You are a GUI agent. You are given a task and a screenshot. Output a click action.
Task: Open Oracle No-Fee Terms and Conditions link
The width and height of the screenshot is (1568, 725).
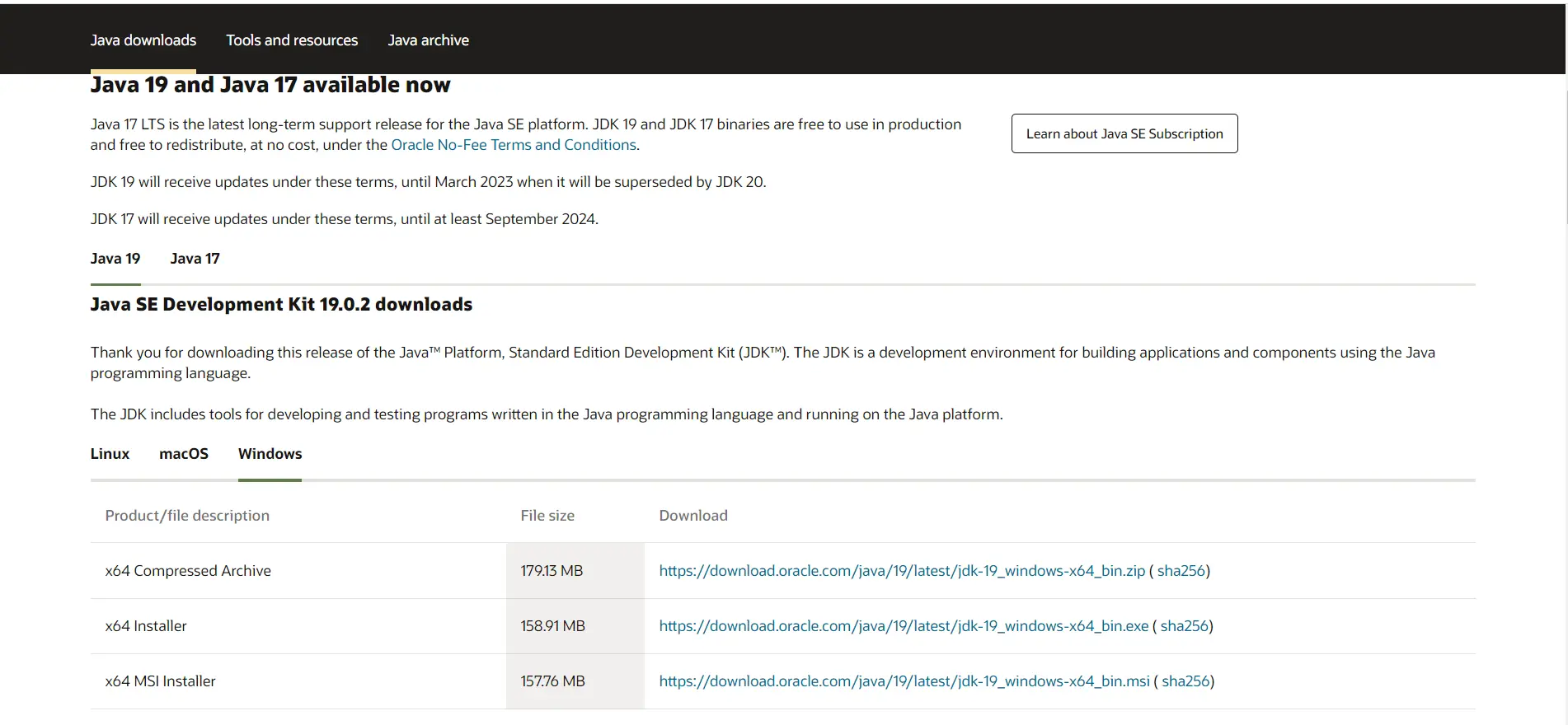pos(514,145)
